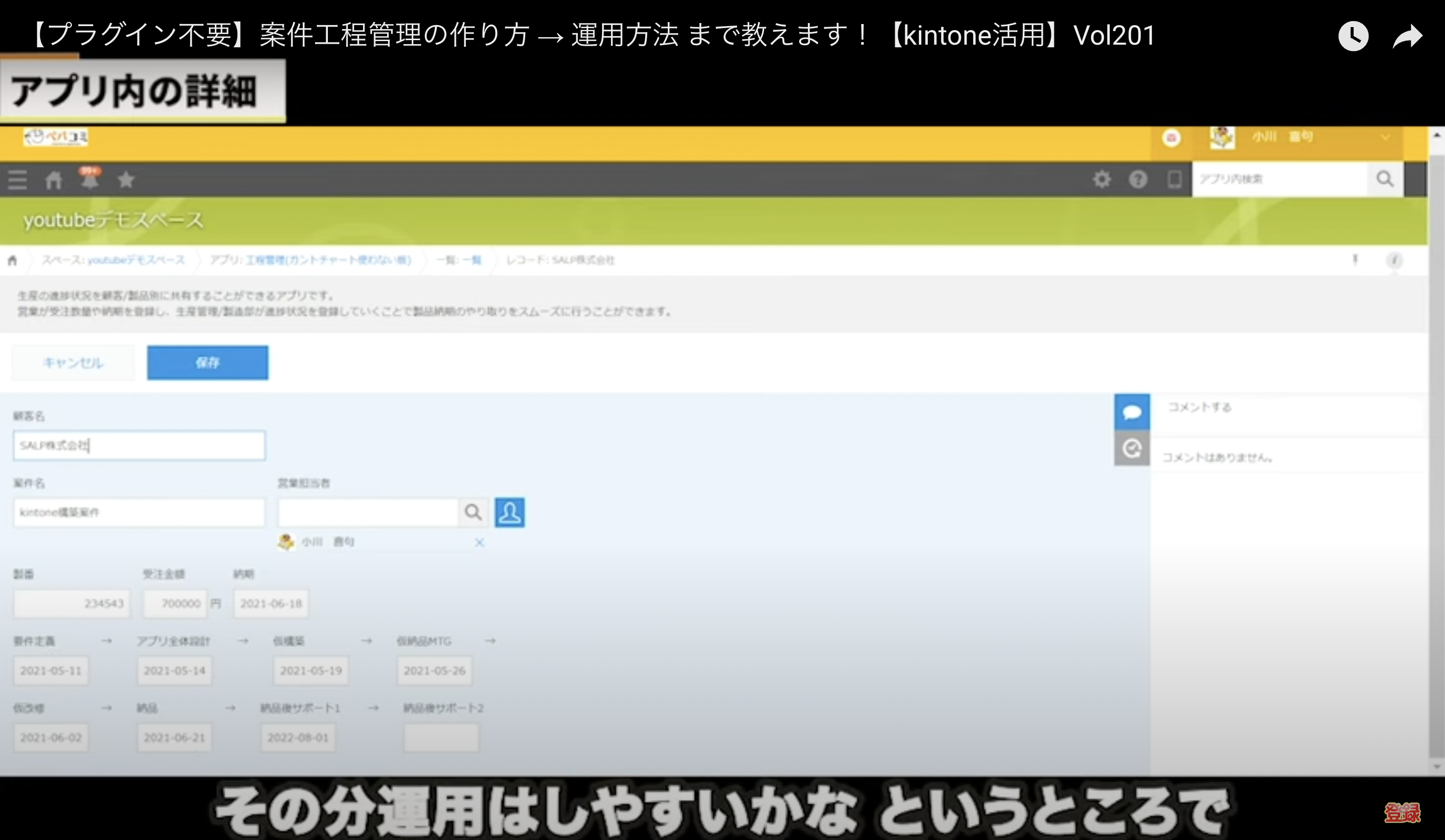The width and height of the screenshot is (1445, 840).
Task: Open the delivery date 2021-06-18 field
Action: tap(271, 603)
